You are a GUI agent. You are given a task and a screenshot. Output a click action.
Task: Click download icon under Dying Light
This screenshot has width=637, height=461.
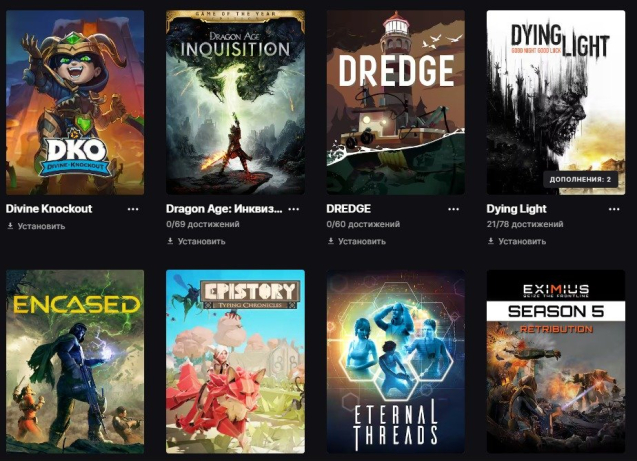point(491,241)
